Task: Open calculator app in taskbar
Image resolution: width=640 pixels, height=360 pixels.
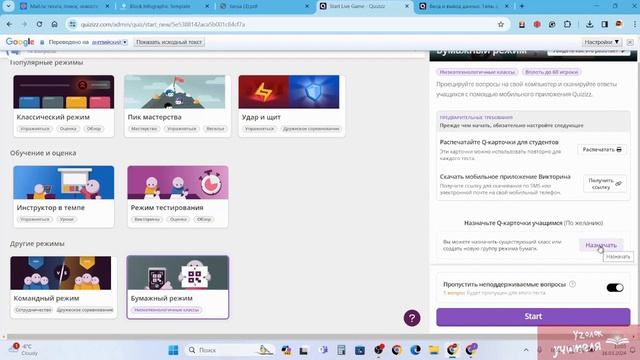Action: point(341,350)
